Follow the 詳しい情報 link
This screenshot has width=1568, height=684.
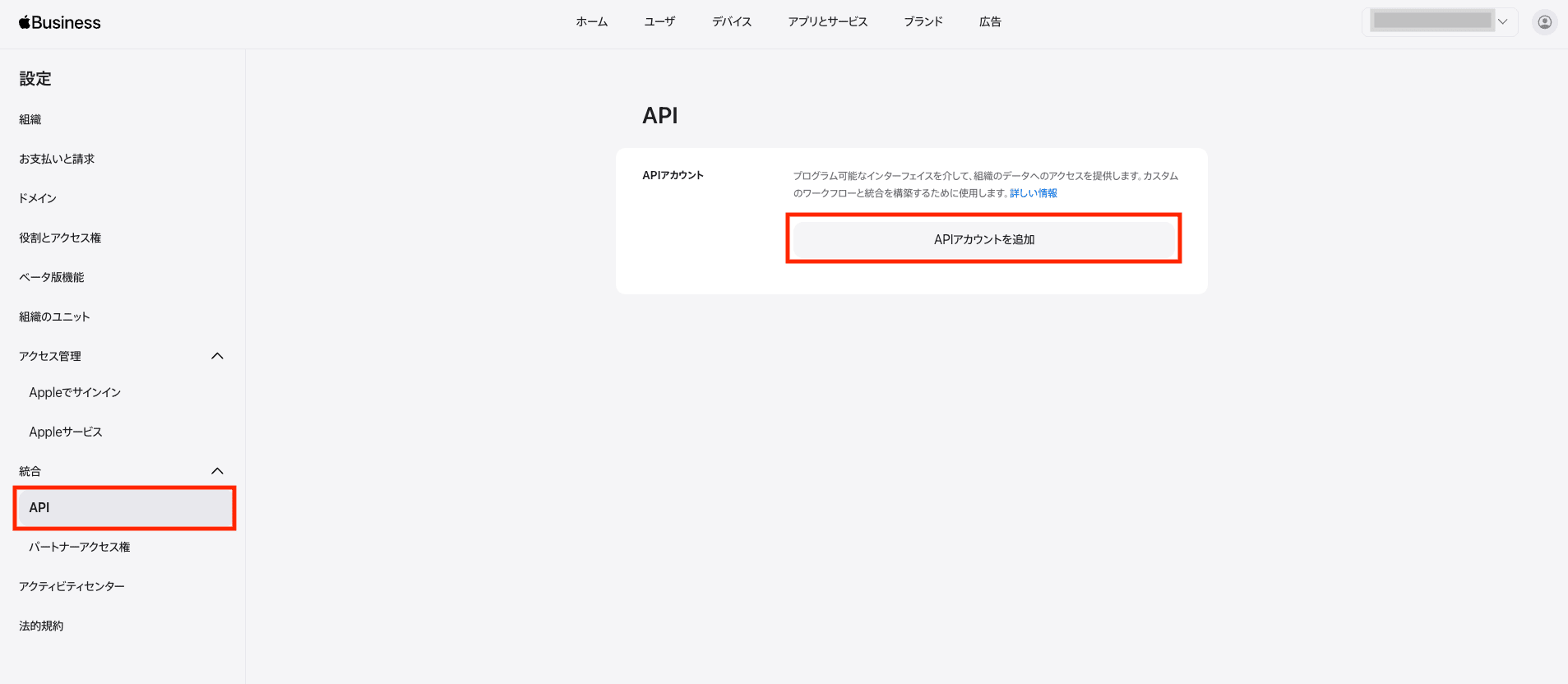click(1034, 193)
